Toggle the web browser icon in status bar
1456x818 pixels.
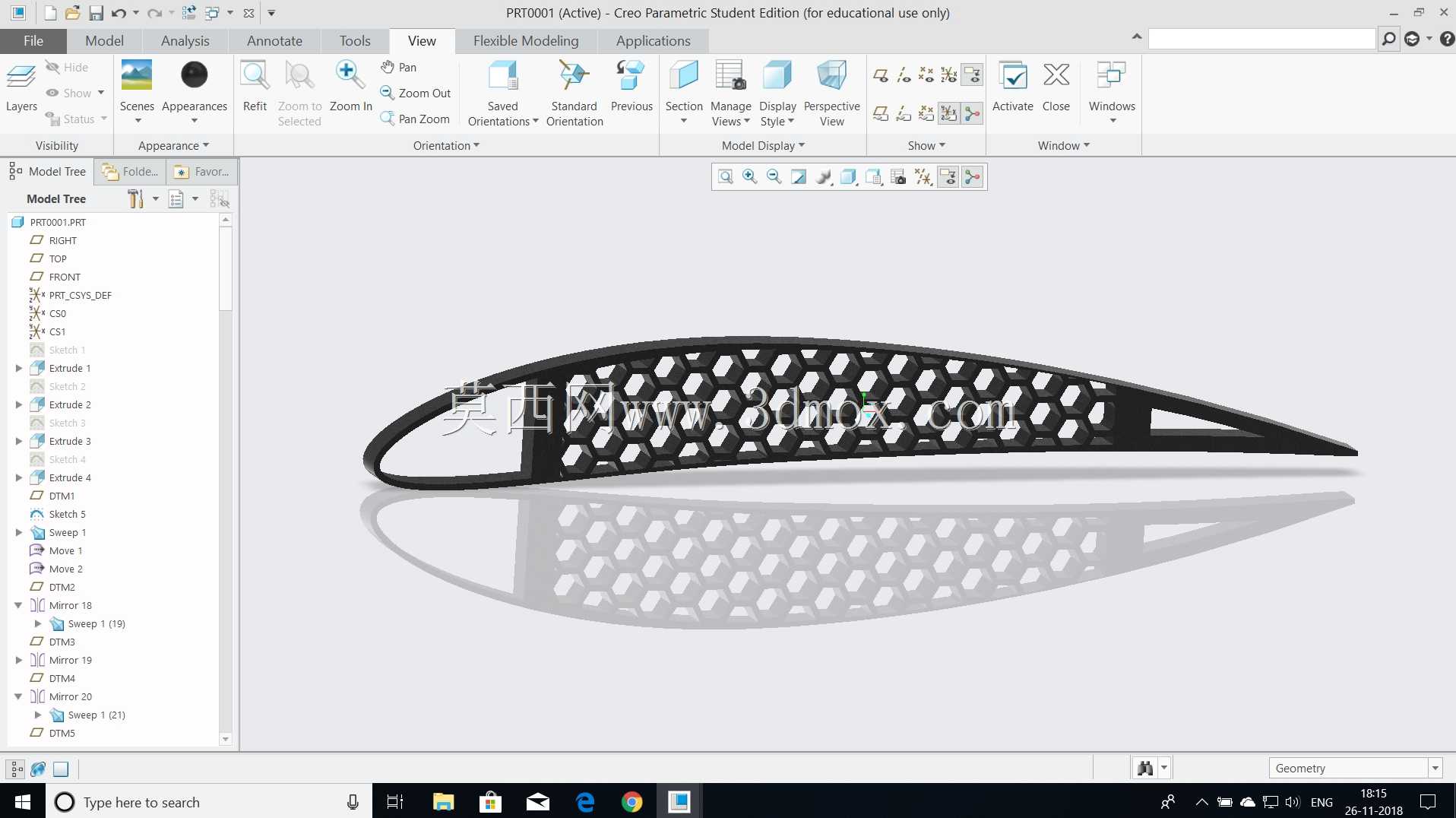point(38,769)
